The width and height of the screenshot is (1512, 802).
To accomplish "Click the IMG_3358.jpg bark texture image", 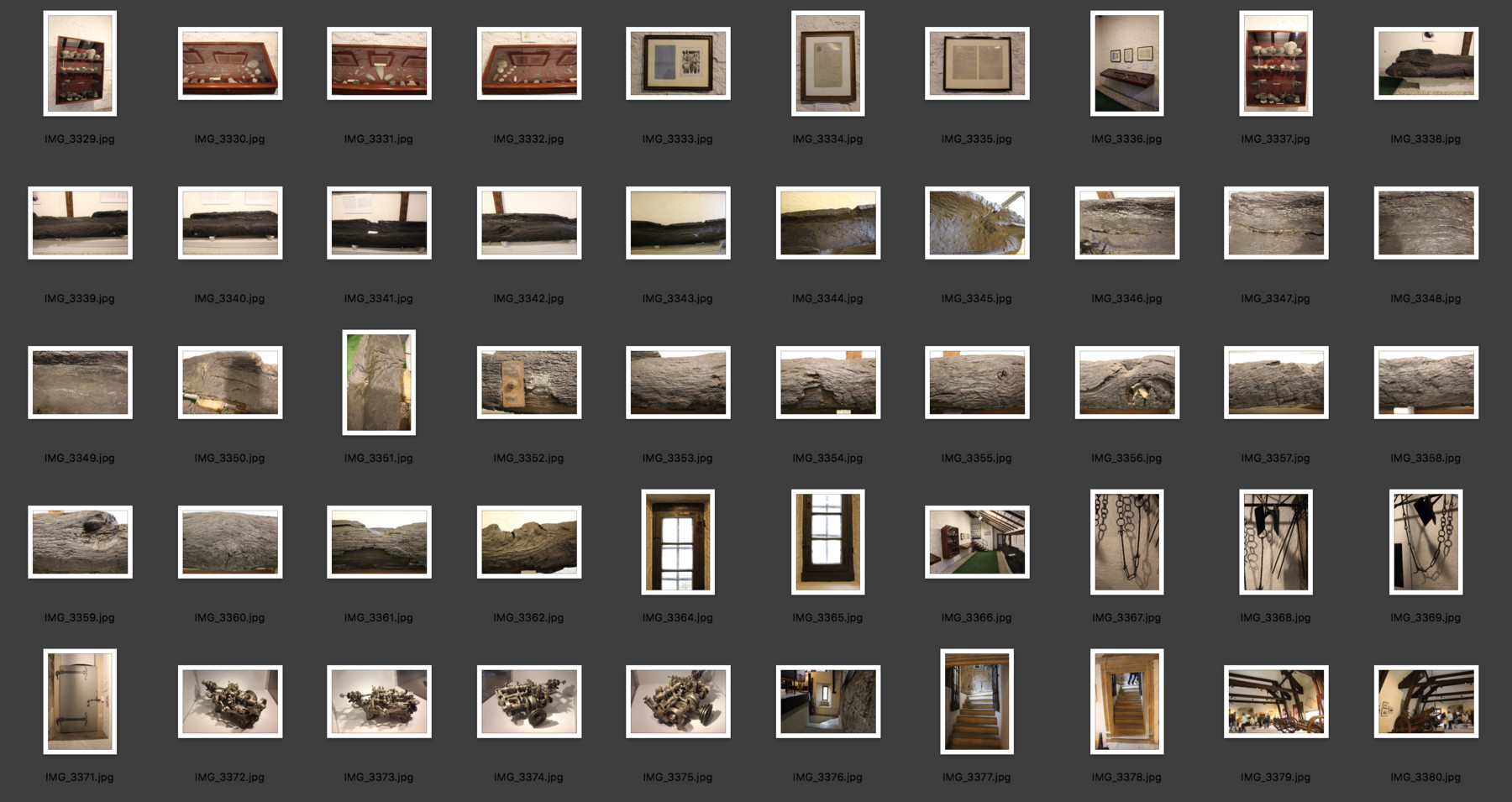I will click(x=1425, y=382).
